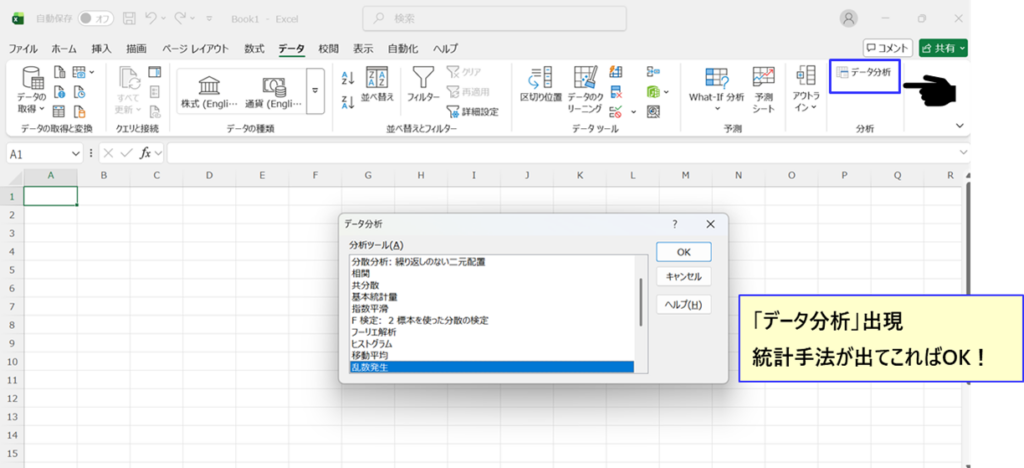The height and width of the screenshot is (468, 1024).
Task: Select the 区切り位置 (Text to Columns) tool
Action: [541, 86]
